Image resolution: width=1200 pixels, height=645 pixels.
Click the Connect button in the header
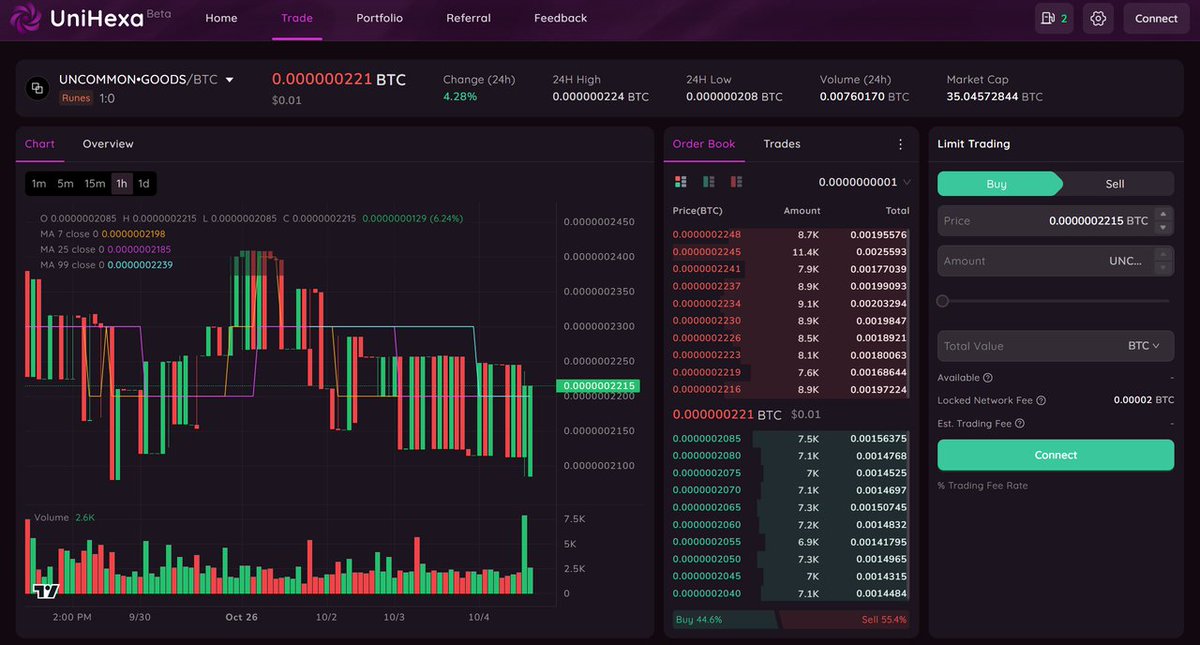click(x=1157, y=18)
